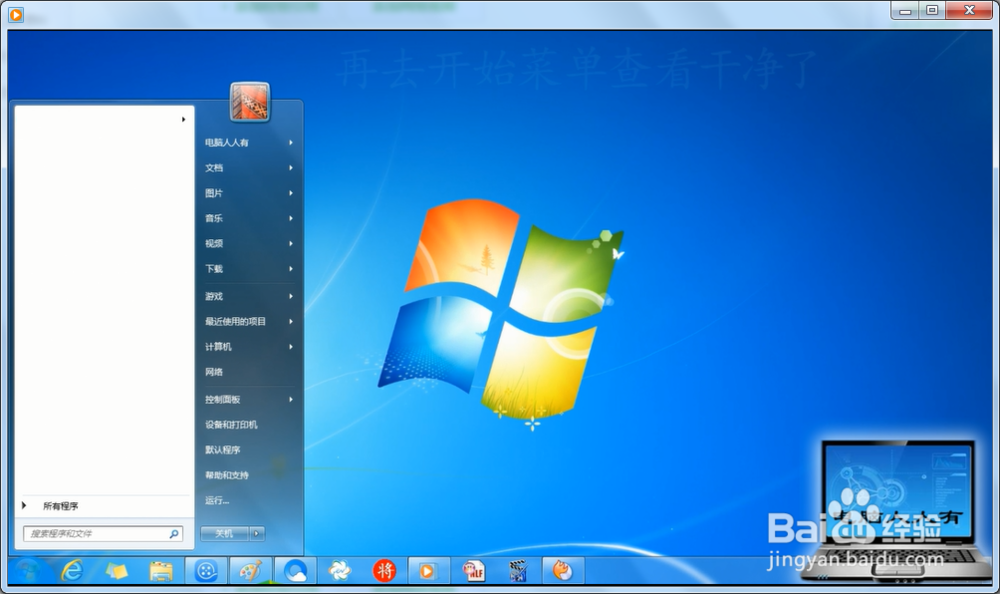The height and width of the screenshot is (594, 1000).
Task: Open 游戏 in Start menu
Action: pos(214,296)
